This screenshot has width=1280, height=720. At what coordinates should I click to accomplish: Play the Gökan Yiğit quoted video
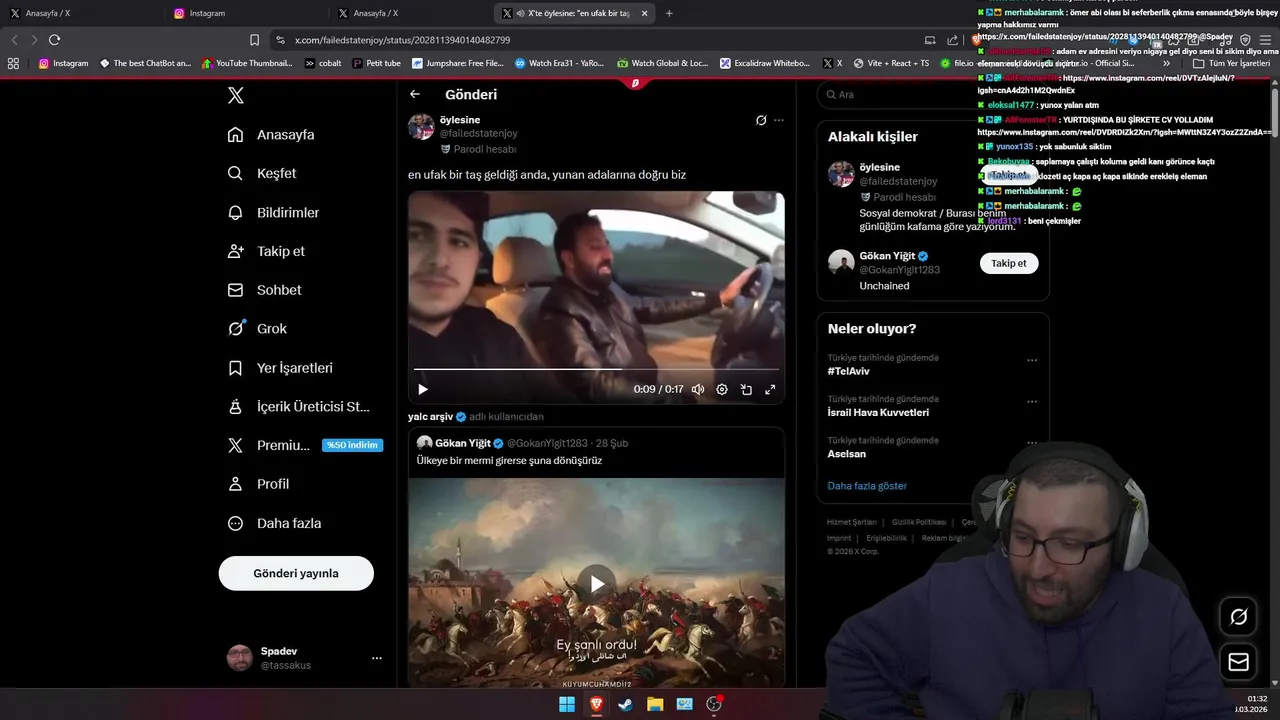tap(597, 584)
